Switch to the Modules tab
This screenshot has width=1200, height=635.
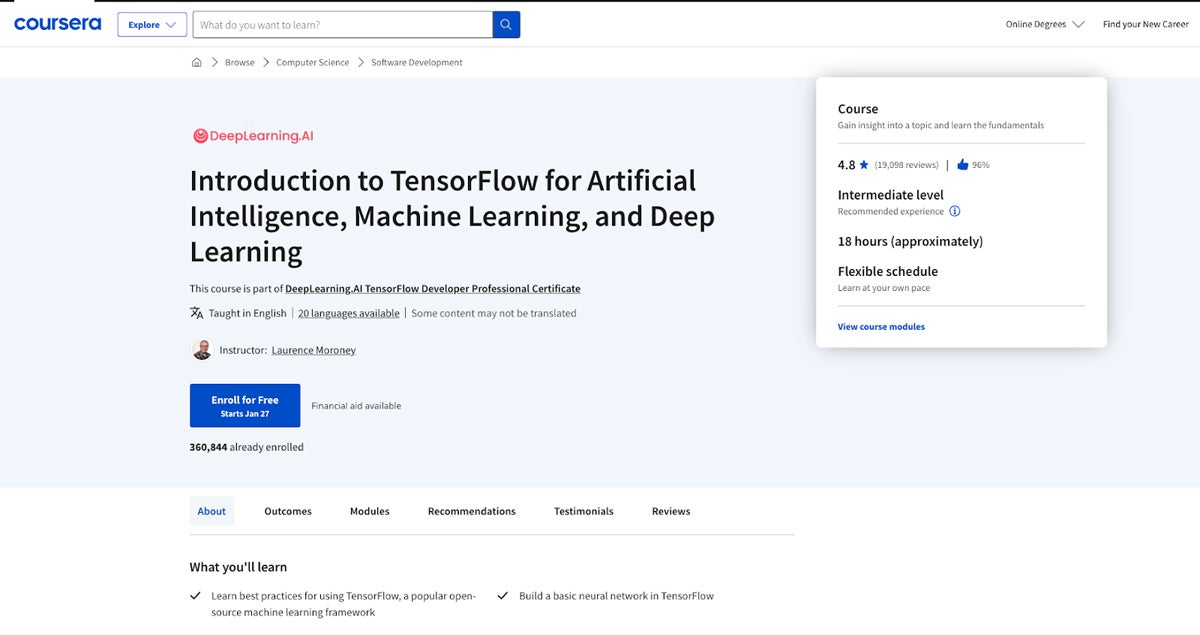(x=370, y=511)
